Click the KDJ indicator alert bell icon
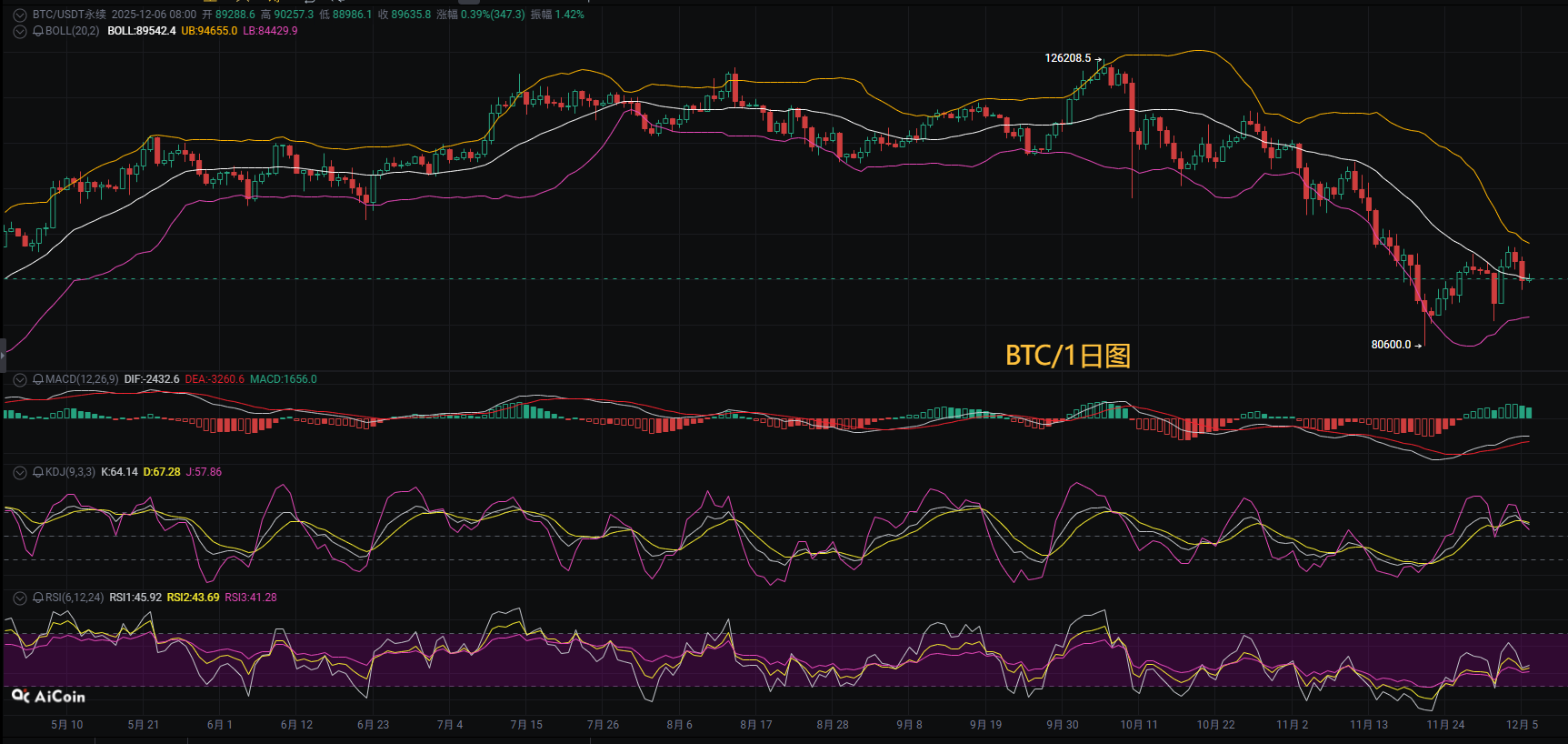The width and height of the screenshot is (1568, 744). point(38,472)
